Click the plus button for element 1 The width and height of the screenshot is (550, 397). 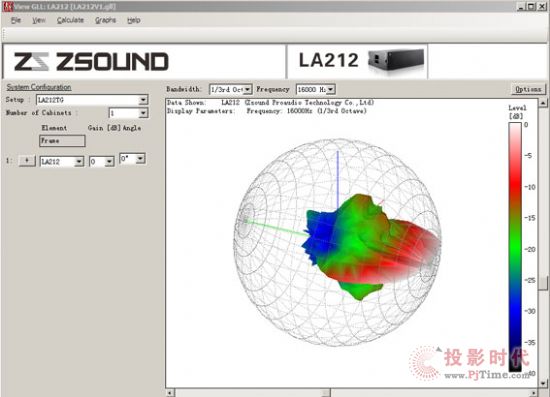coord(27,161)
